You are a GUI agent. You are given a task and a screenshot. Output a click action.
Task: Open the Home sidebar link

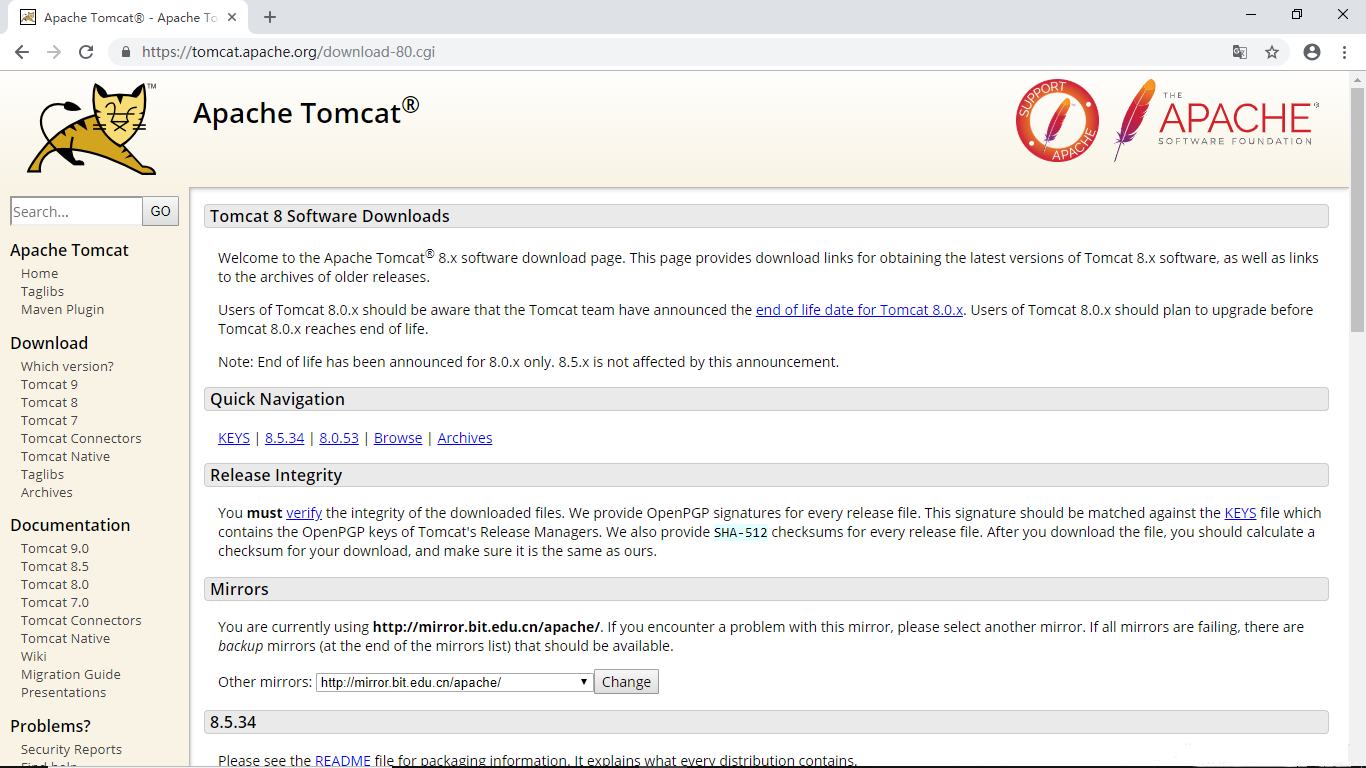pyautogui.click(x=39, y=273)
